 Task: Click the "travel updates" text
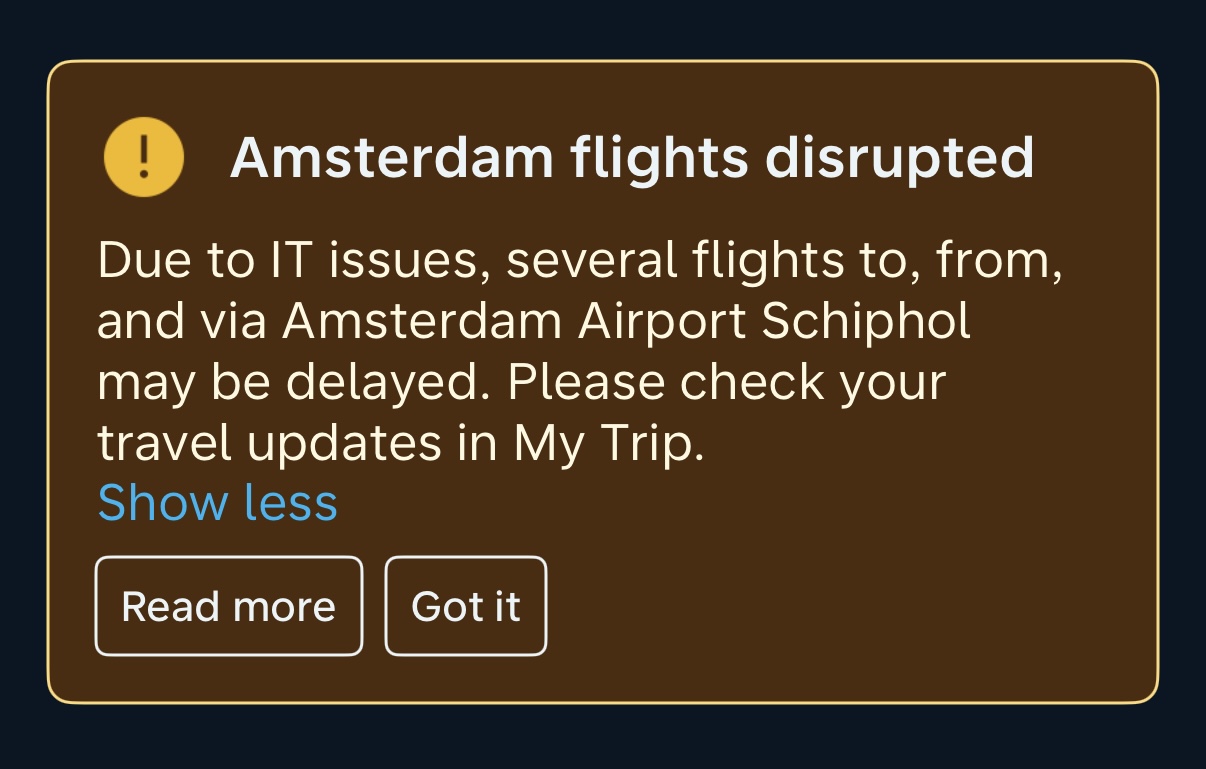click(269, 444)
